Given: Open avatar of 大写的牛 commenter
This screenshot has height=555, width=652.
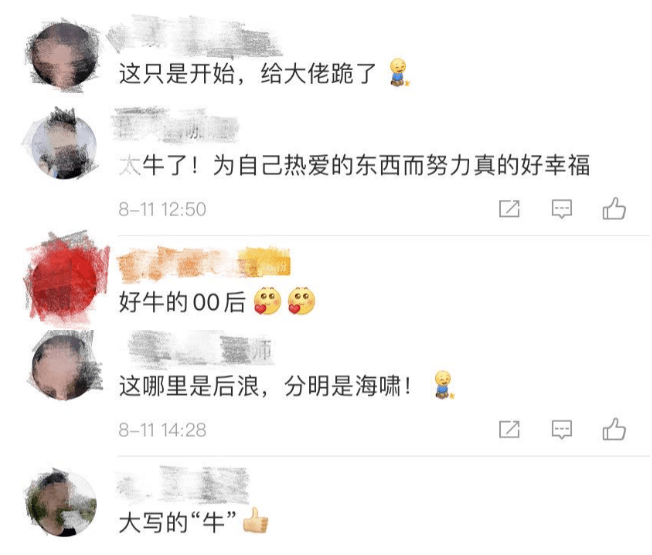Looking at the screenshot, I should click(x=62, y=503).
